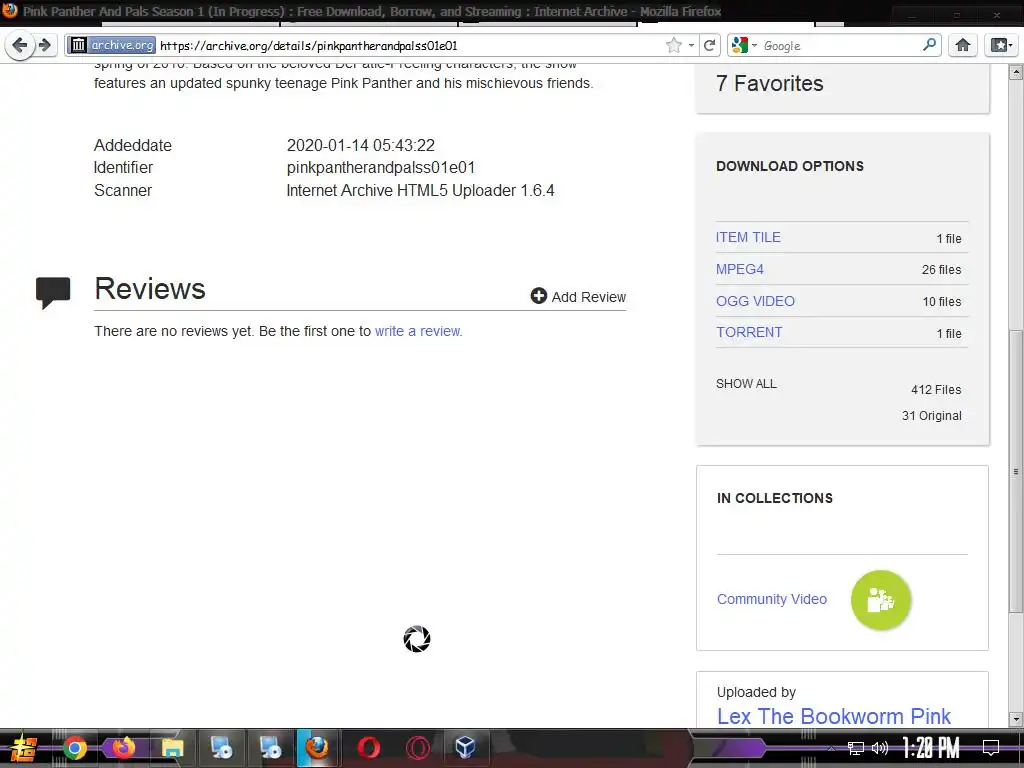Click SHOW ALL files
This screenshot has width=1024, height=768.
pyautogui.click(x=746, y=384)
